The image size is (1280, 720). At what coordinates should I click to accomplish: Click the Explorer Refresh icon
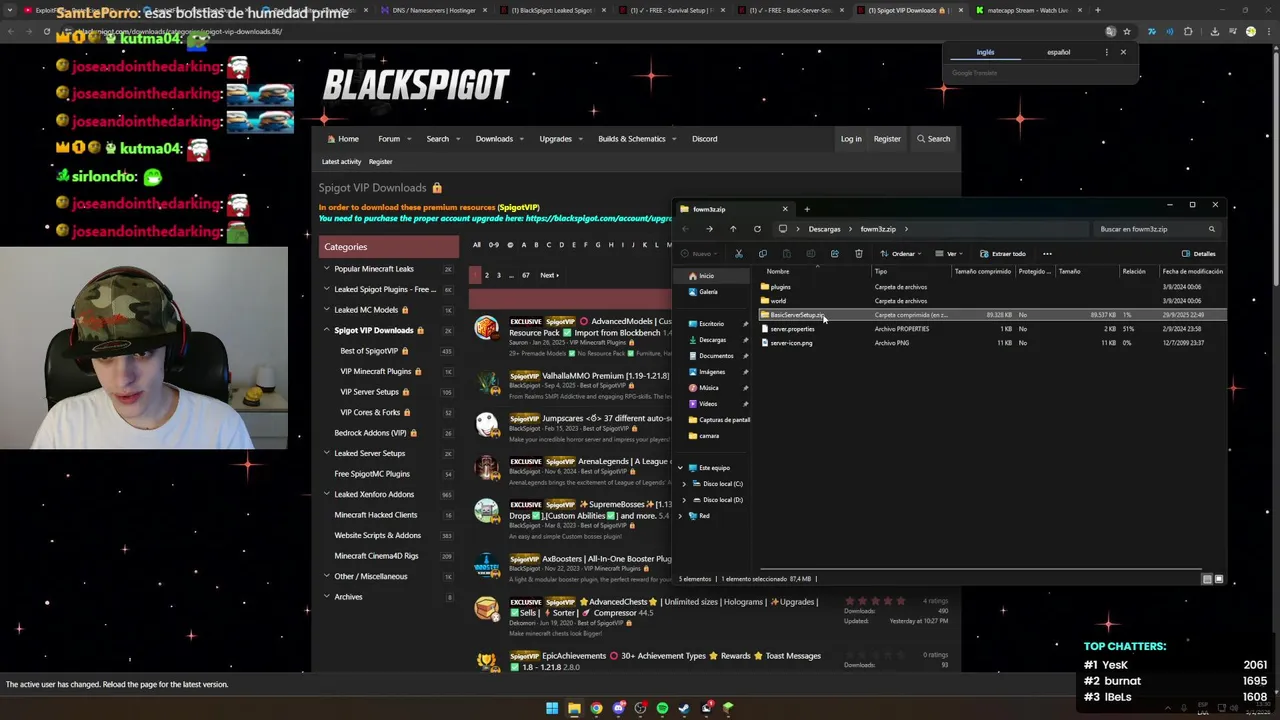757,229
